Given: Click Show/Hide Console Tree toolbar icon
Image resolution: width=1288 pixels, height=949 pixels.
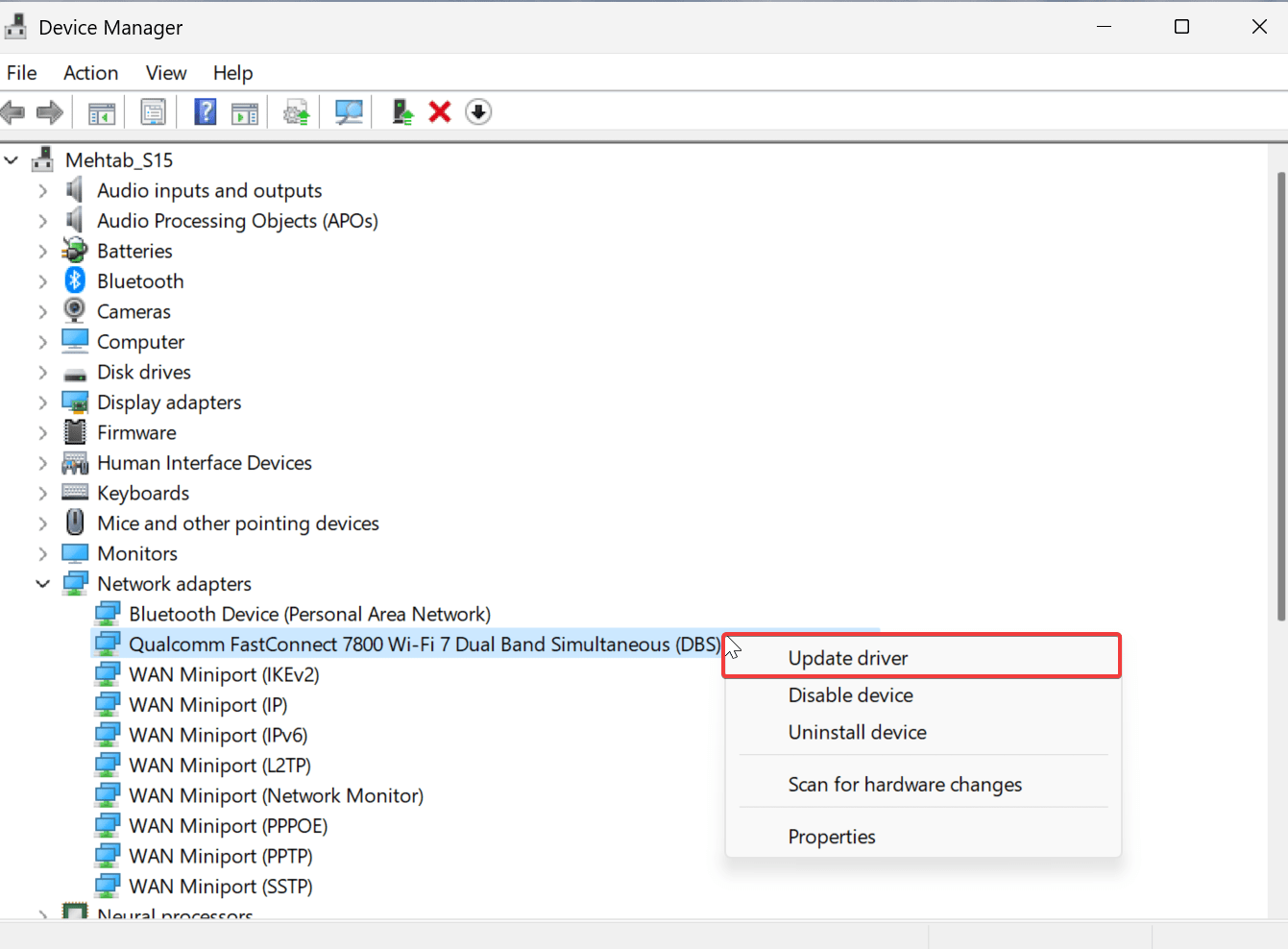Looking at the screenshot, I should pos(102,112).
